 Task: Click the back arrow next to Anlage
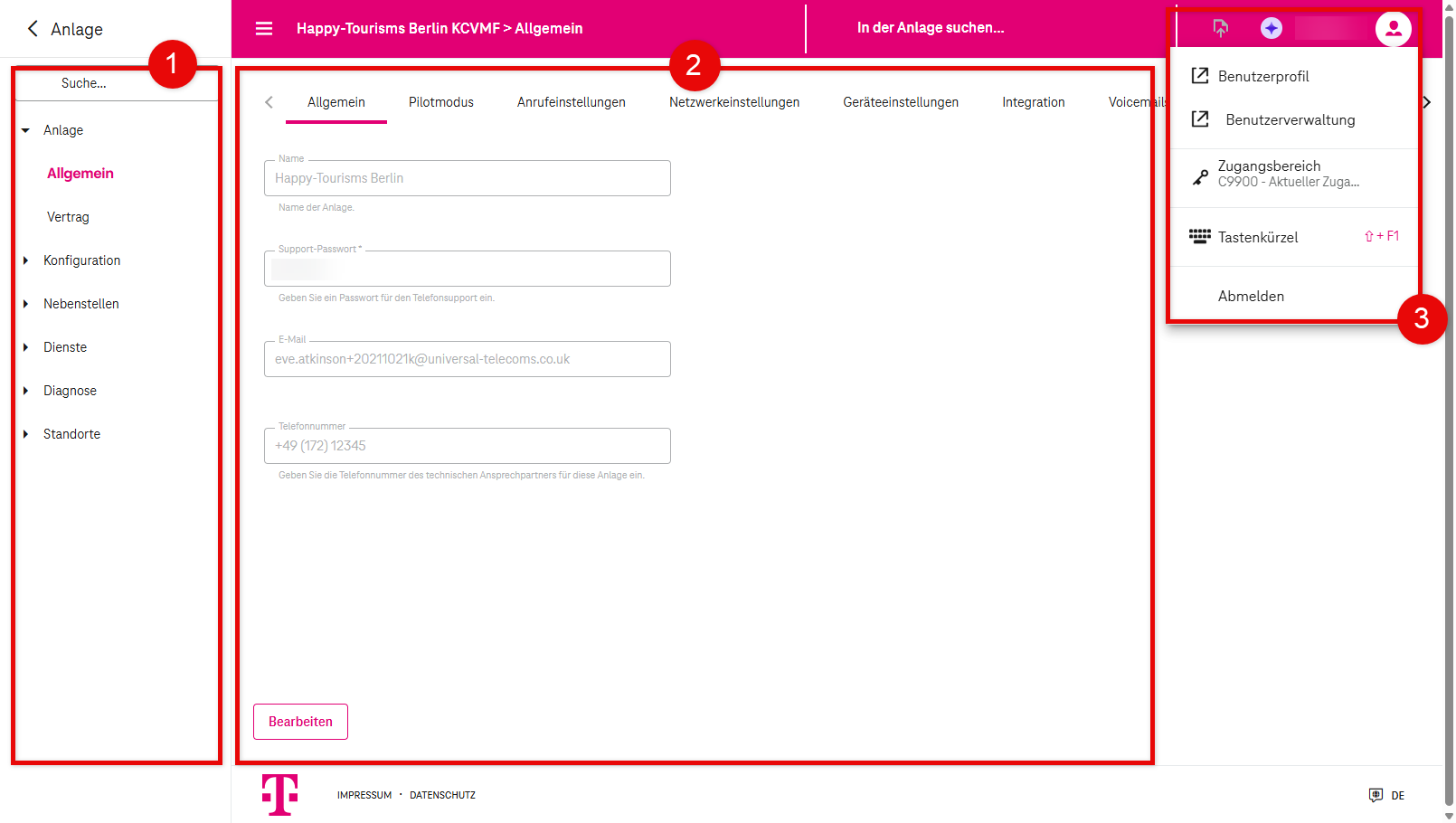click(x=33, y=29)
